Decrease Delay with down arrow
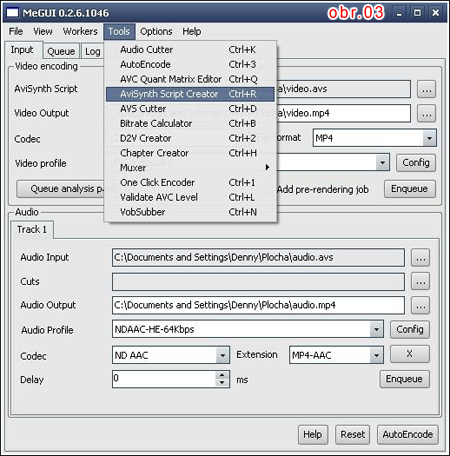This screenshot has width=450, height=456. pyautogui.click(x=222, y=383)
